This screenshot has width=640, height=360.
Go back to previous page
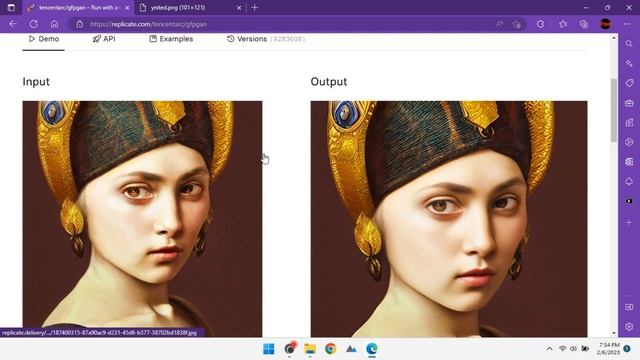coord(13,24)
